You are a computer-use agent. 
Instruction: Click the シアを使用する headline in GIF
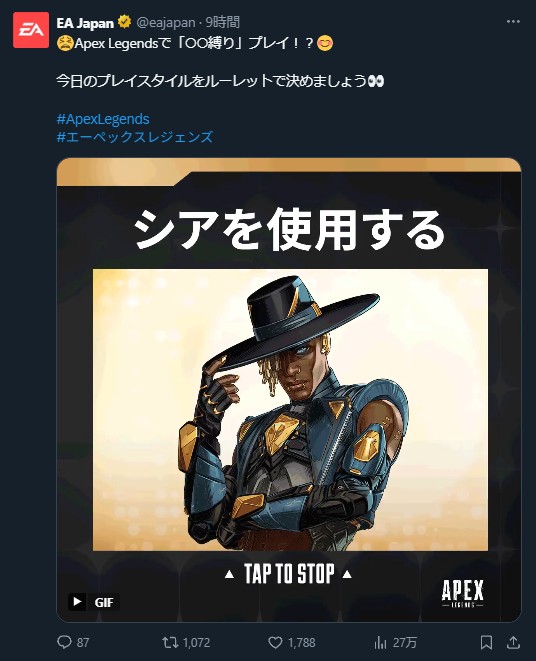289,230
